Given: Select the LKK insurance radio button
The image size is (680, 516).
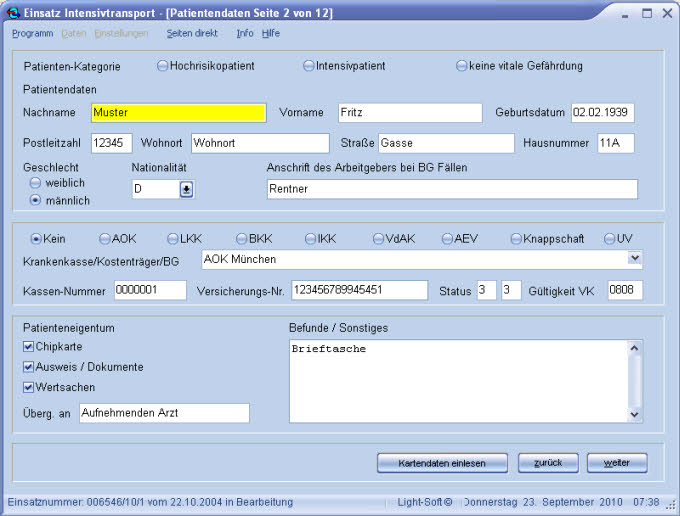Looking at the screenshot, I should point(173,238).
